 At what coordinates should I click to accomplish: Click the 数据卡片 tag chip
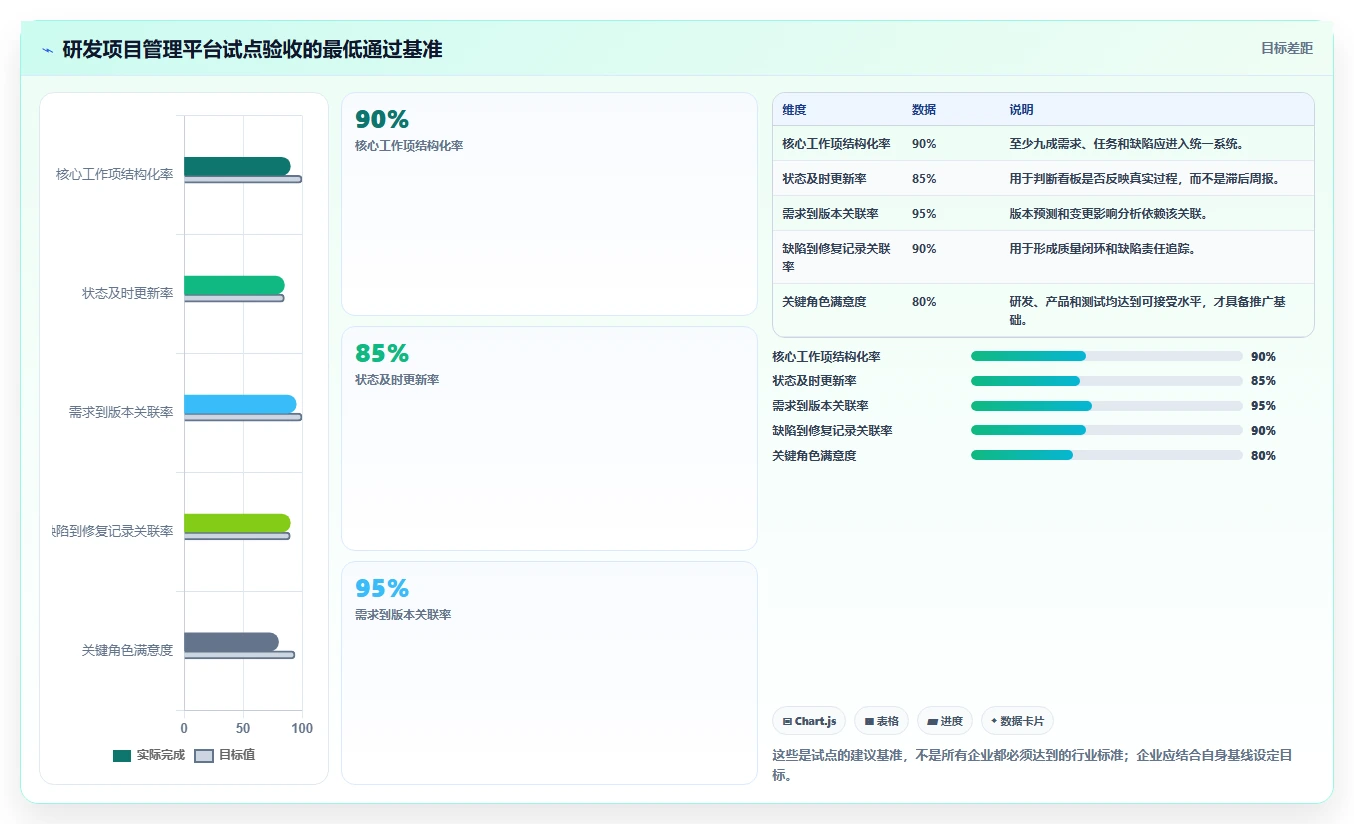pos(1017,721)
